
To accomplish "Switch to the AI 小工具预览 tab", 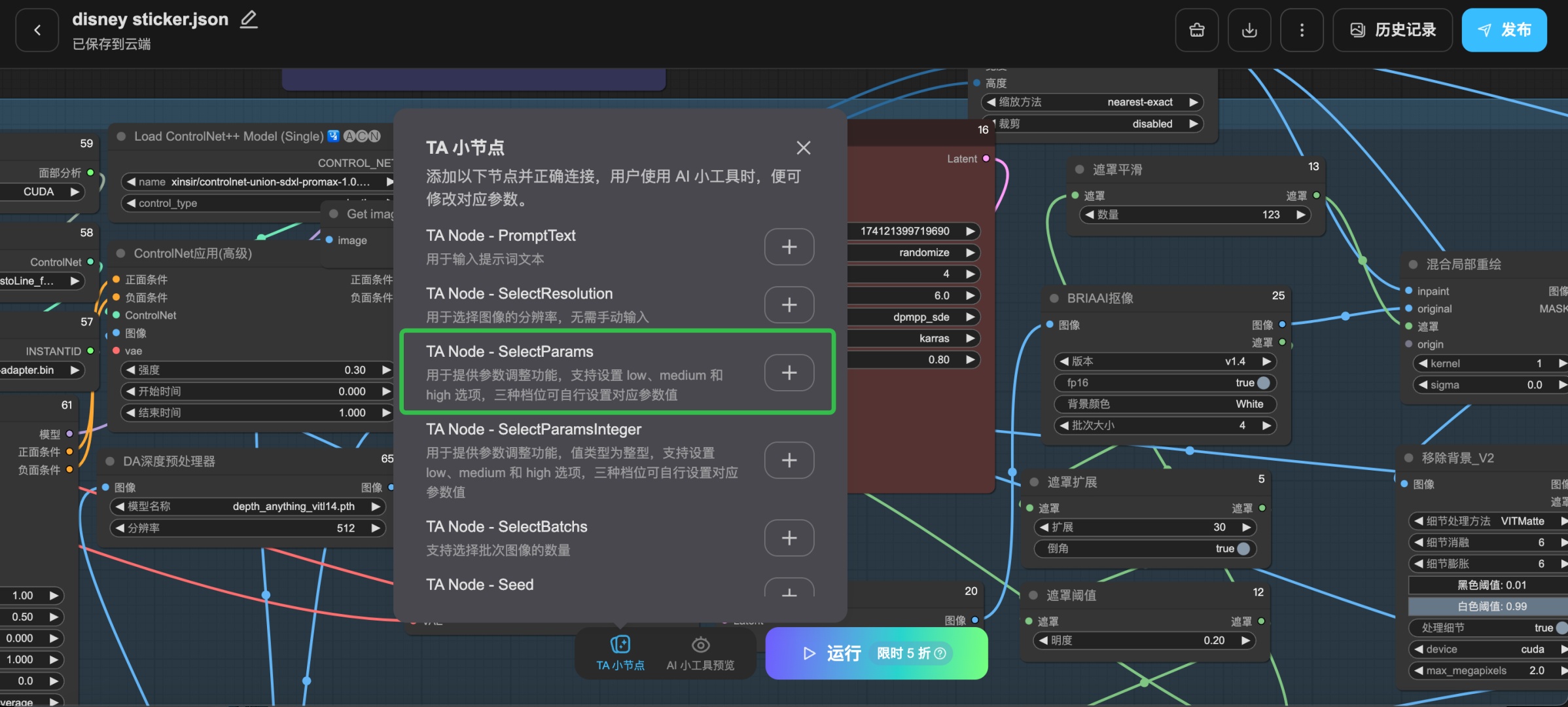I will (700, 653).
